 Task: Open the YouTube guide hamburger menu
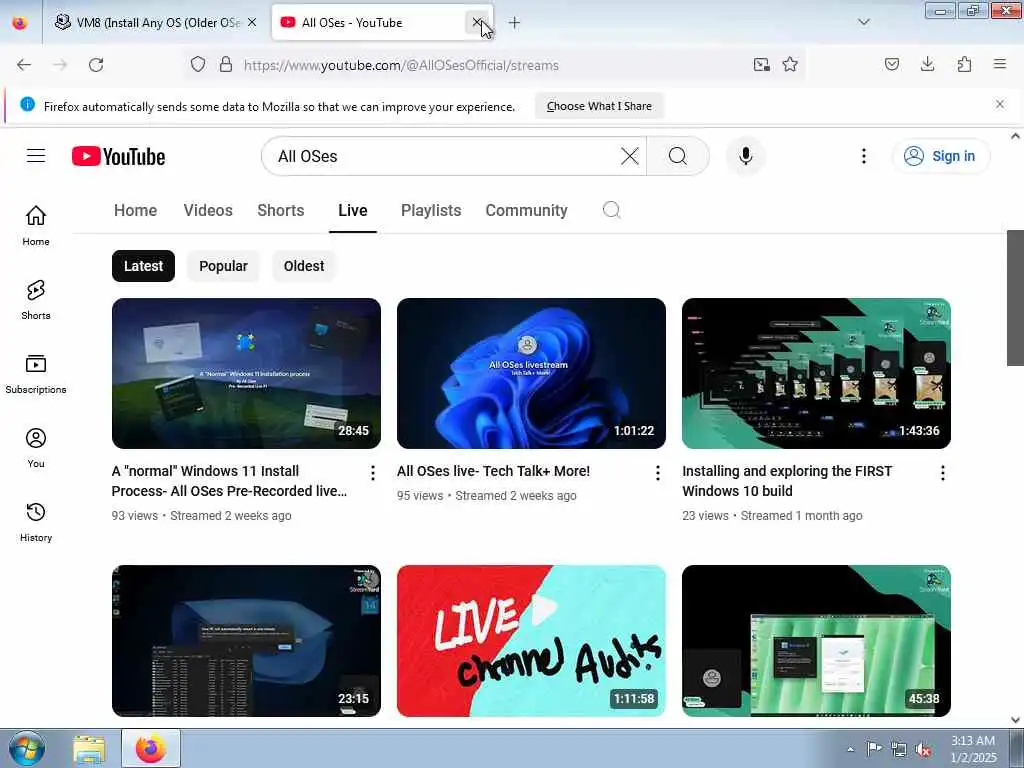(x=36, y=155)
